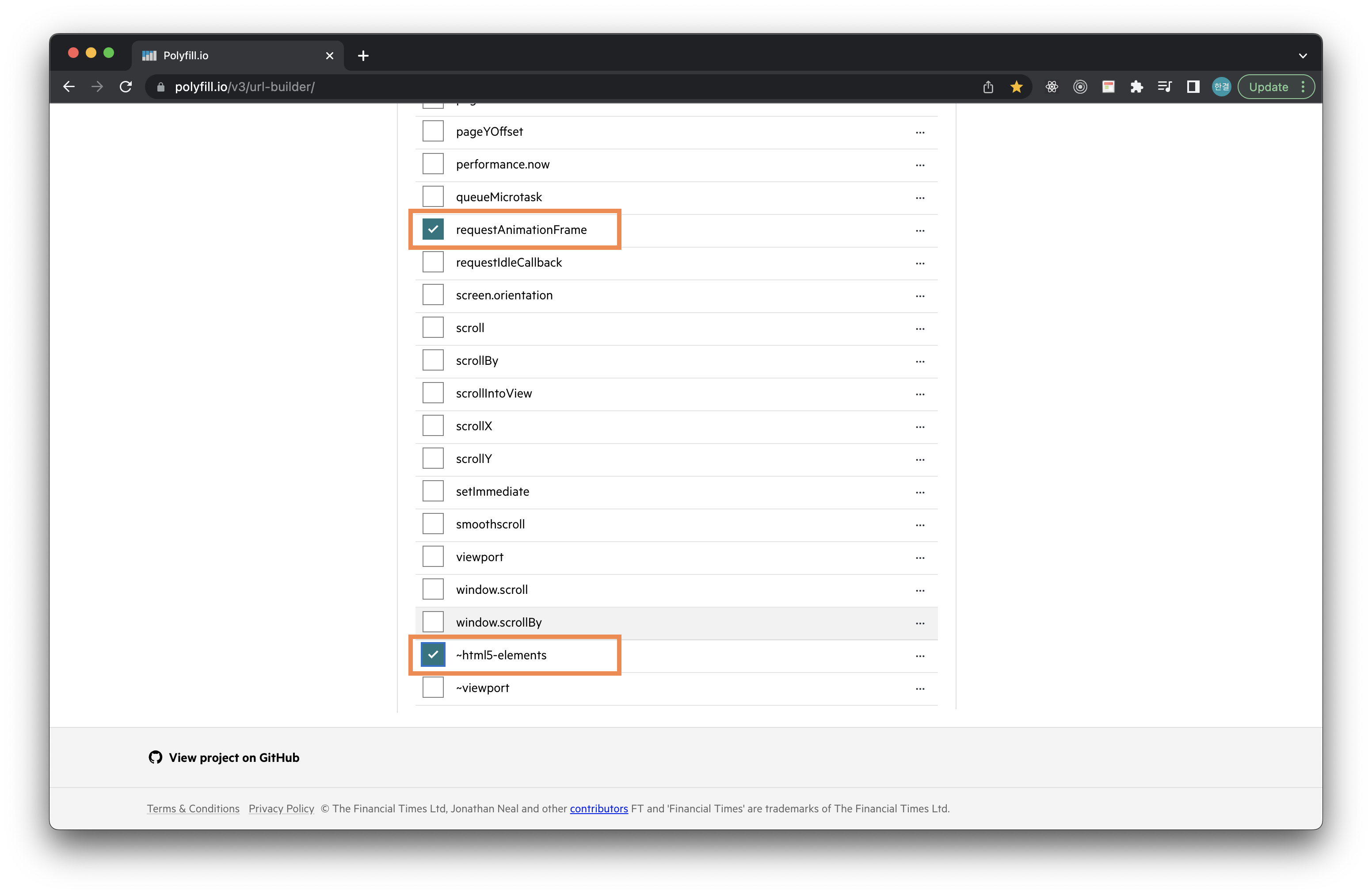
Task: Reload the page
Action: pos(126,87)
